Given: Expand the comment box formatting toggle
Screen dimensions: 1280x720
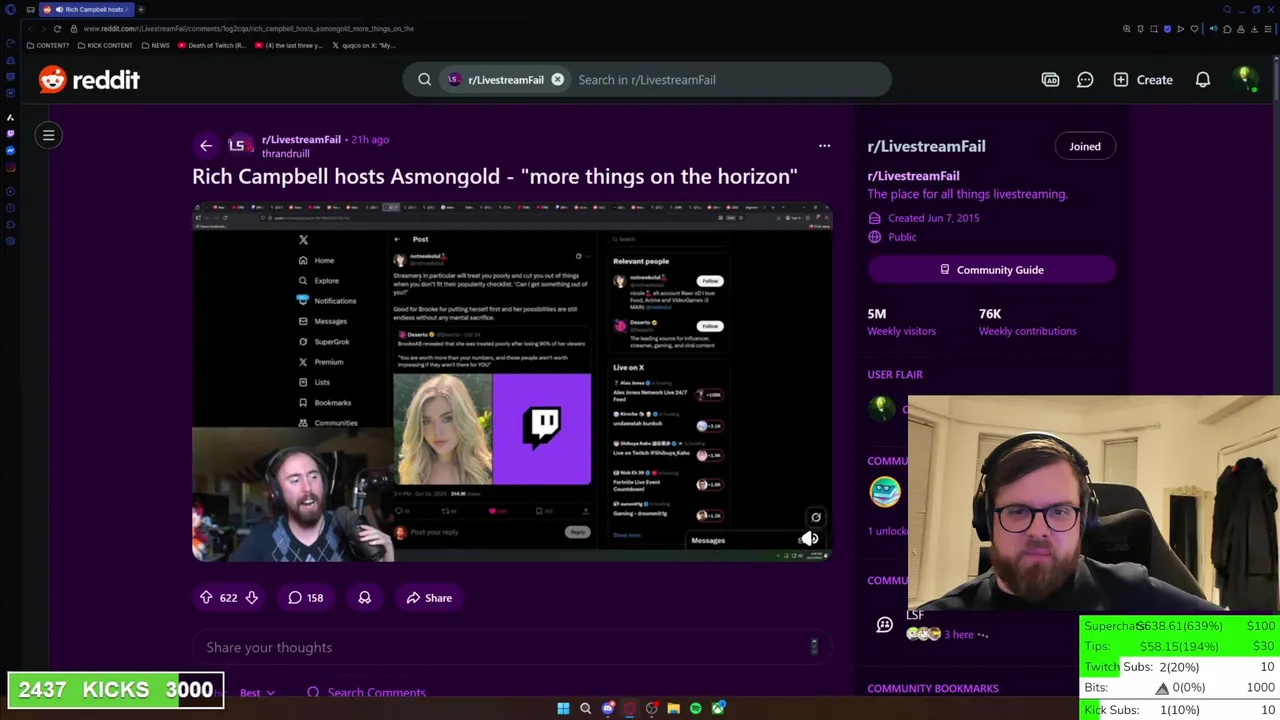Looking at the screenshot, I should pyautogui.click(x=814, y=648).
